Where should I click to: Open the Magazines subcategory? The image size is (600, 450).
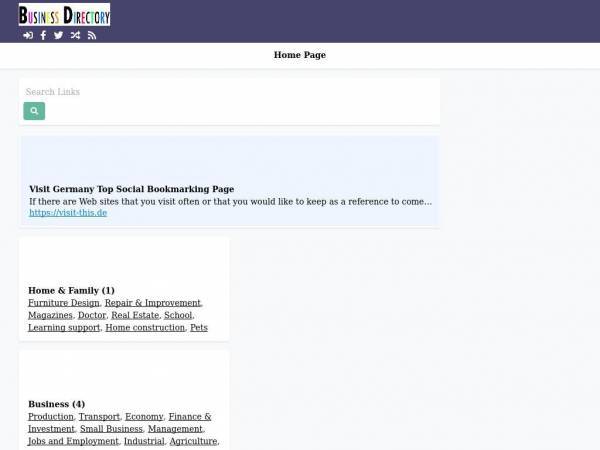click(x=50, y=315)
